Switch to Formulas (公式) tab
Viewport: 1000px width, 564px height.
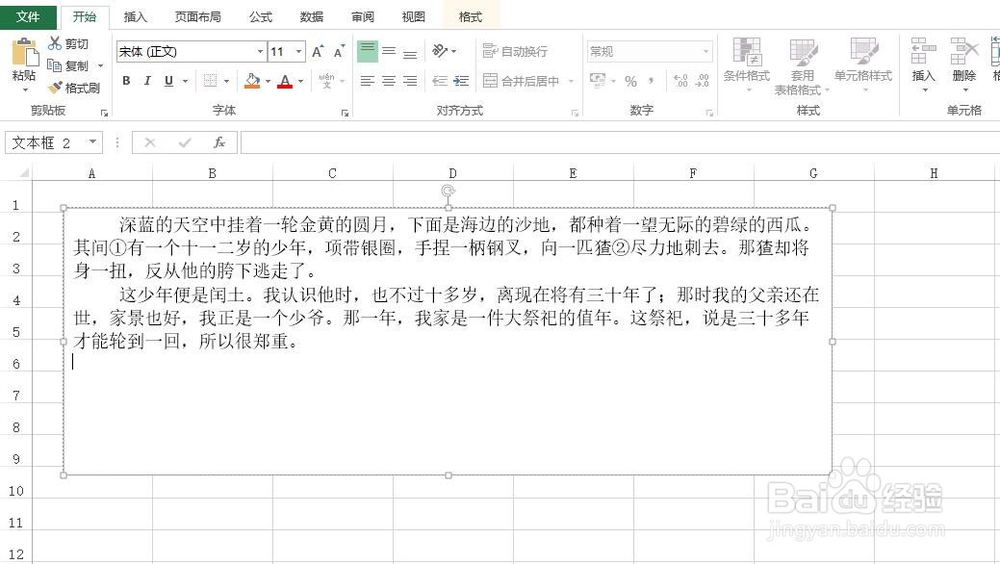260,17
